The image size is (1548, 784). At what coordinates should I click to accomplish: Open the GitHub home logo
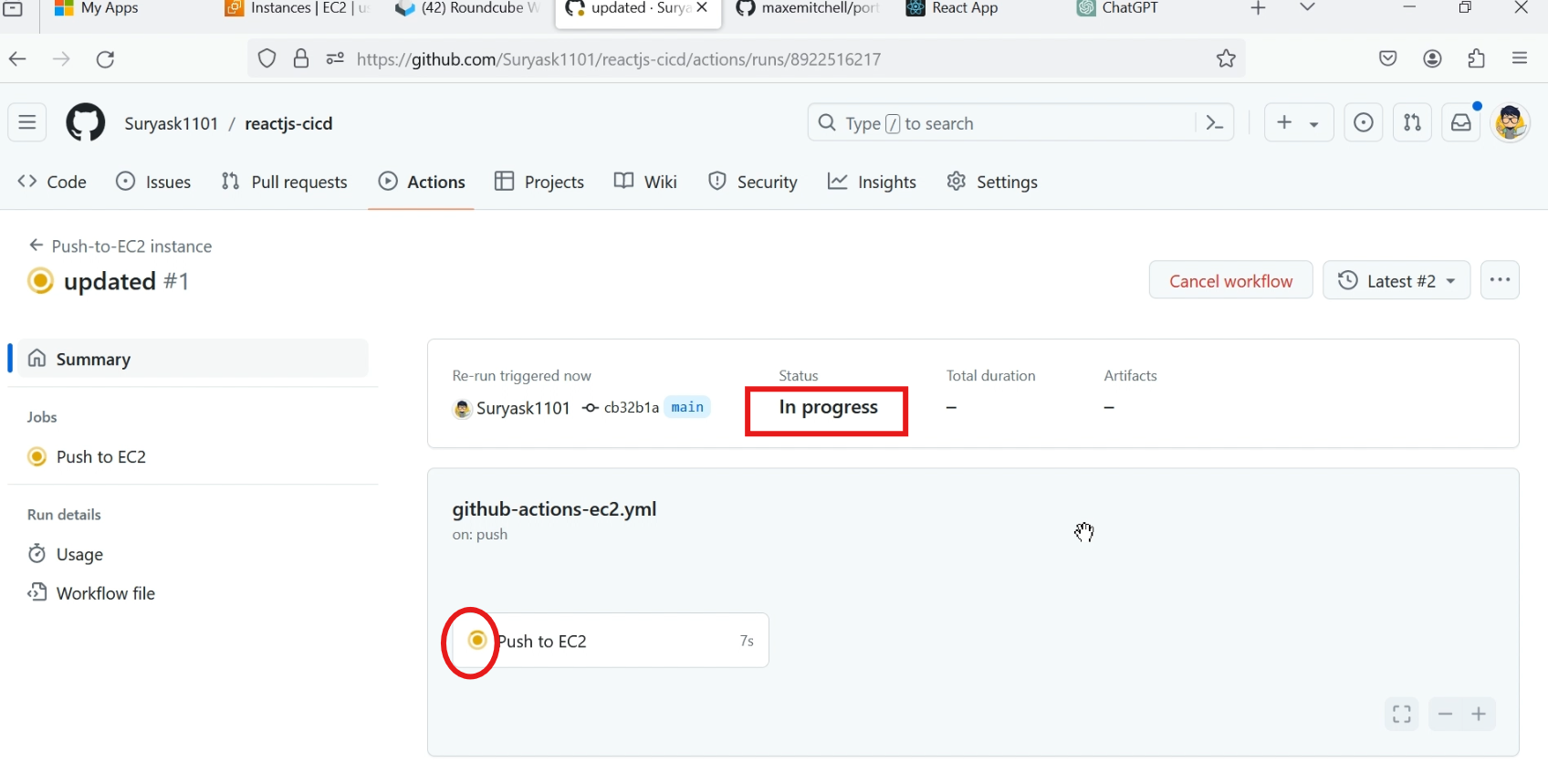point(86,122)
